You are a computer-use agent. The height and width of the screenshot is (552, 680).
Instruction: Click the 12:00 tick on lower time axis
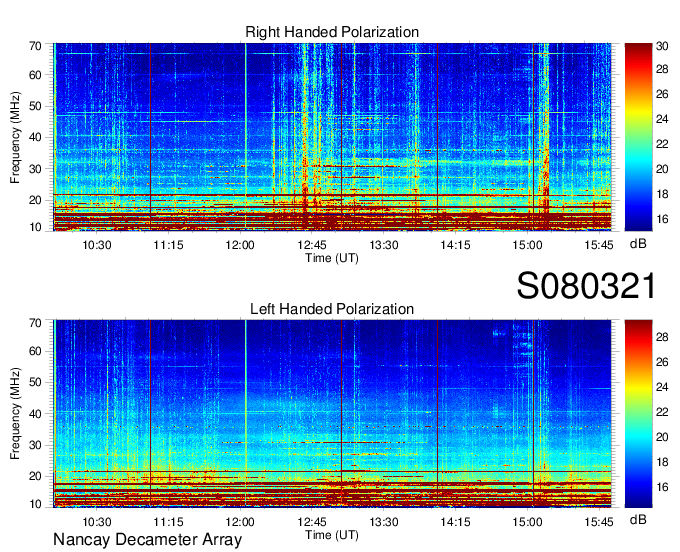[240, 522]
